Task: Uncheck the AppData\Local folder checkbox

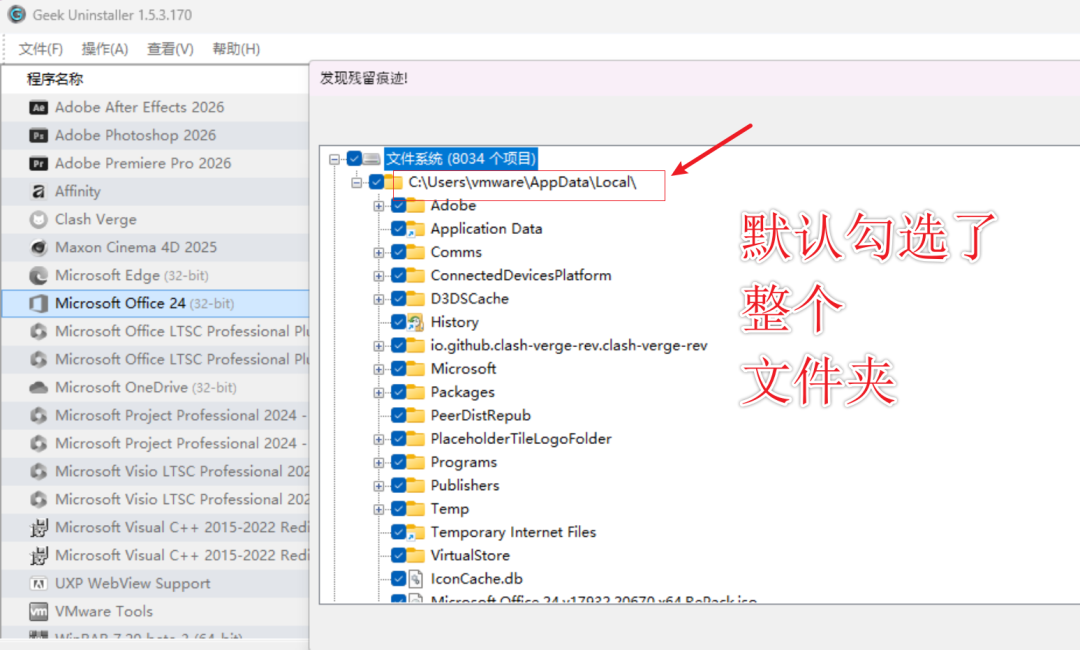Action: pyautogui.click(x=376, y=182)
